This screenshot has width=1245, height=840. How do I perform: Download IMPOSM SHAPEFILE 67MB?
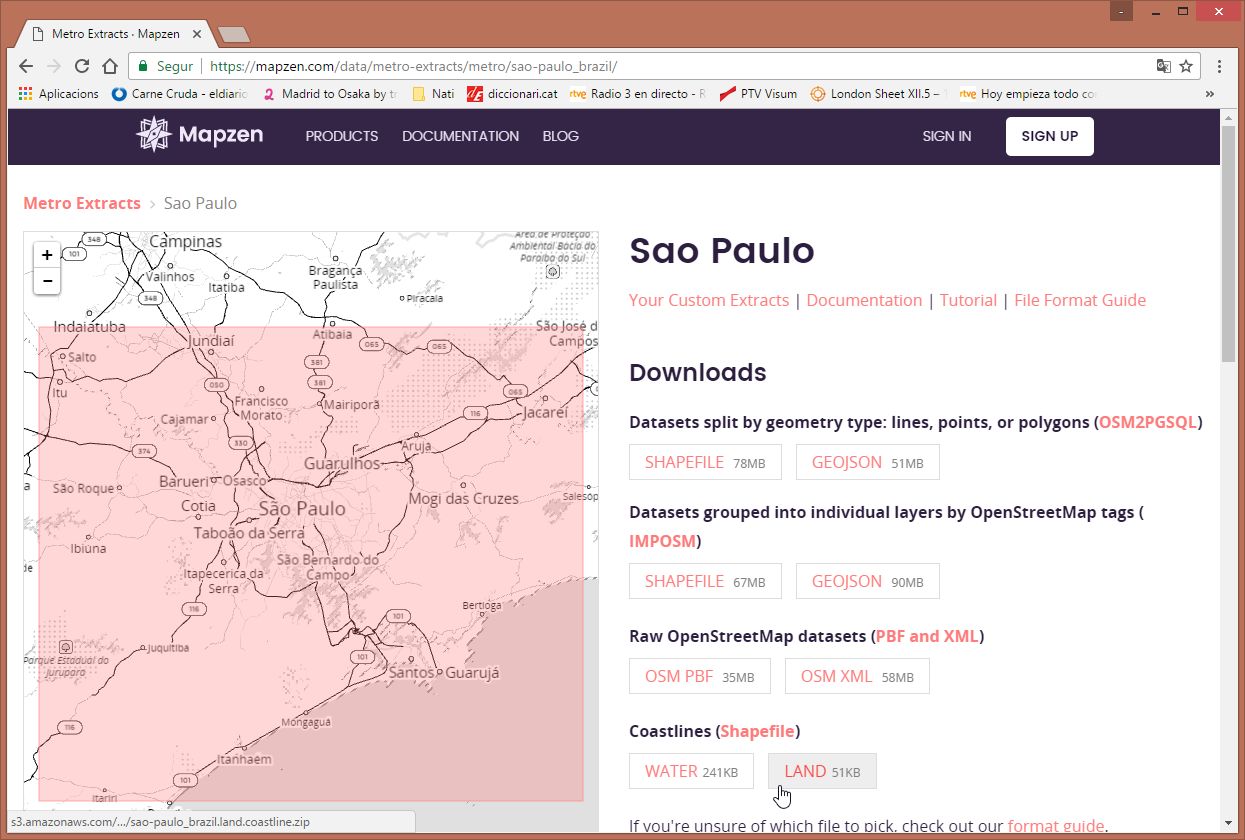pos(705,581)
